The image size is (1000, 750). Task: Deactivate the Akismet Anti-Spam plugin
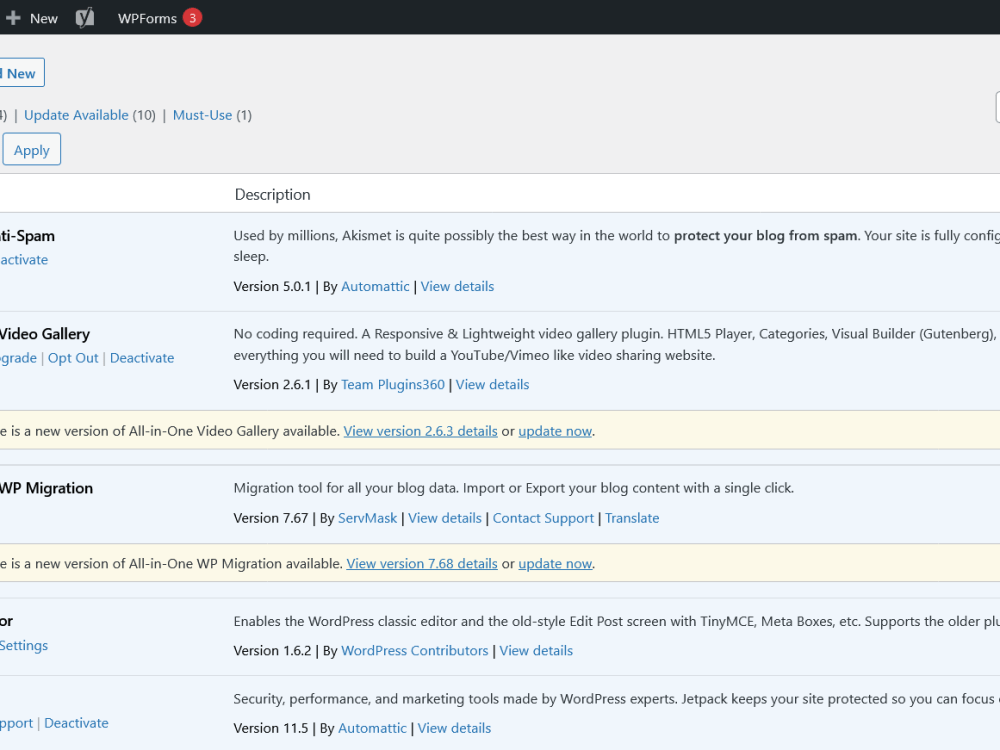point(24,260)
